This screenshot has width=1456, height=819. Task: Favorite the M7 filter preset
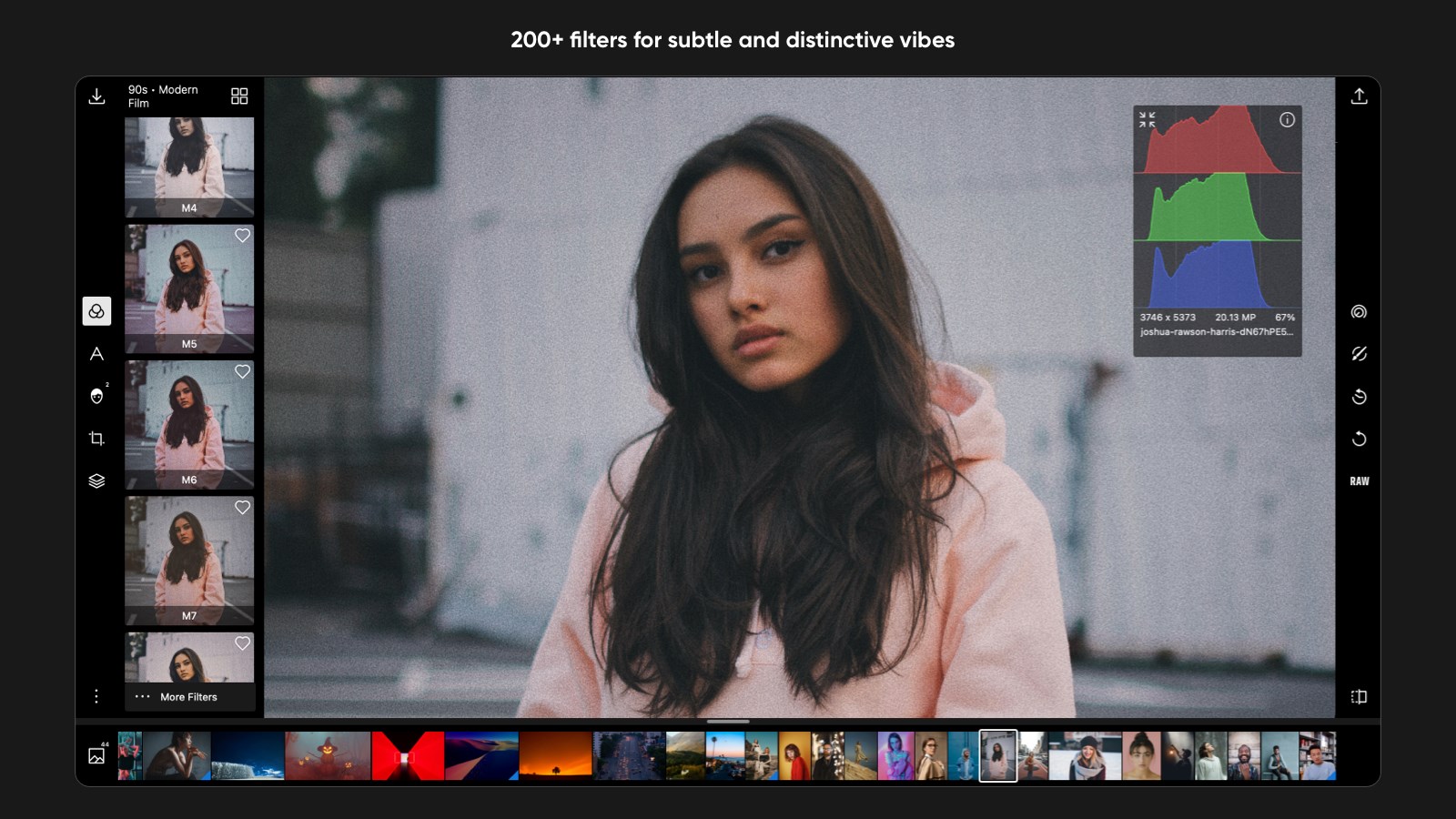(x=243, y=509)
